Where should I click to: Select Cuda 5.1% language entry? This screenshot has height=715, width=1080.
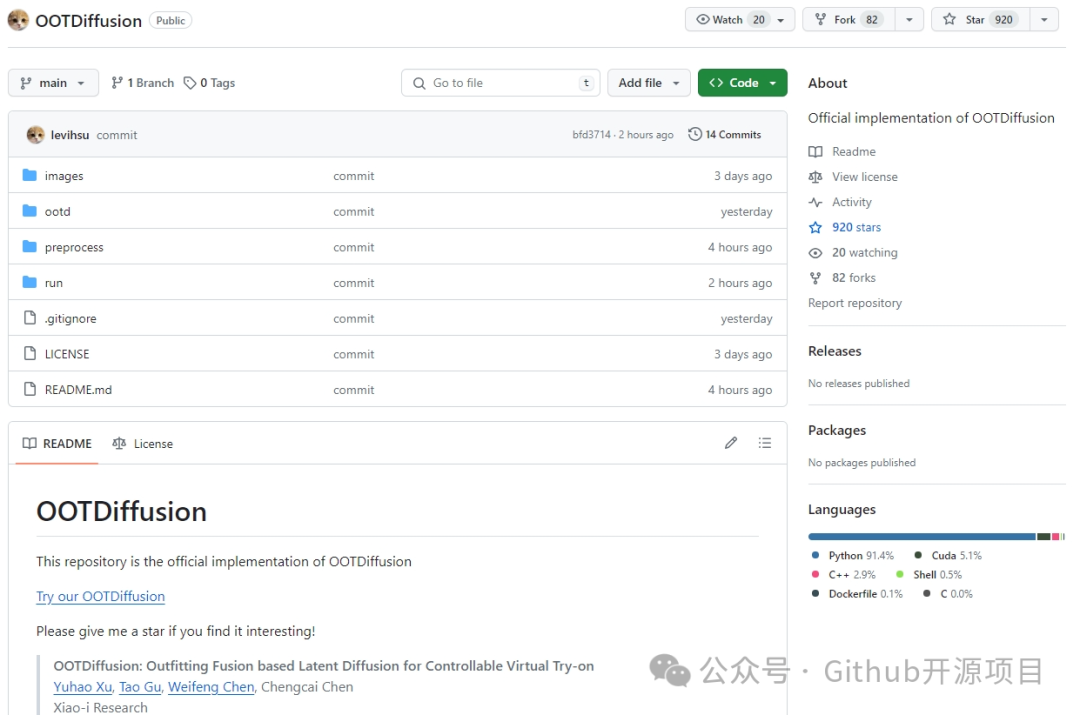(x=948, y=555)
